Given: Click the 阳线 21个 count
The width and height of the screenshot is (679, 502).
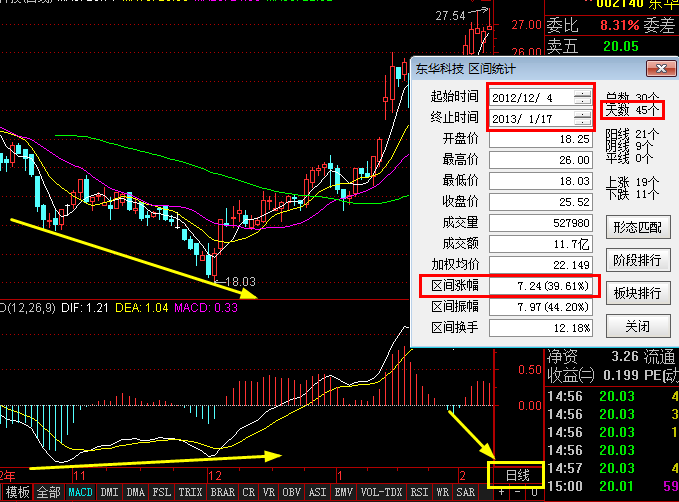Looking at the screenshot, I should click(x=632, y=134).
